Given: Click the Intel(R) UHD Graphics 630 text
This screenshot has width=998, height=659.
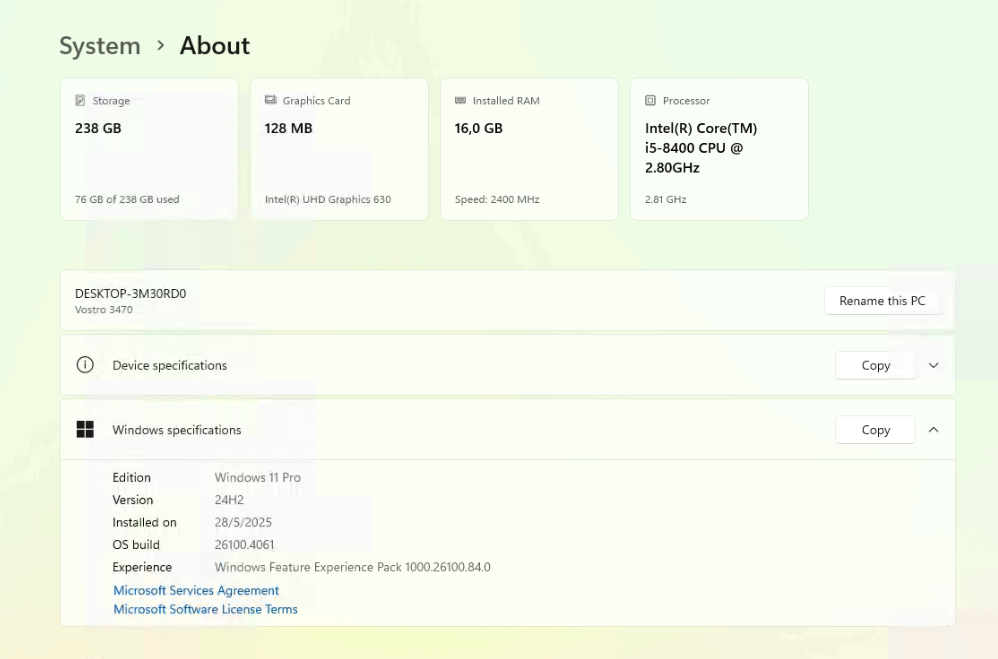Looking at the screenshot, I should tap(328, 199).
